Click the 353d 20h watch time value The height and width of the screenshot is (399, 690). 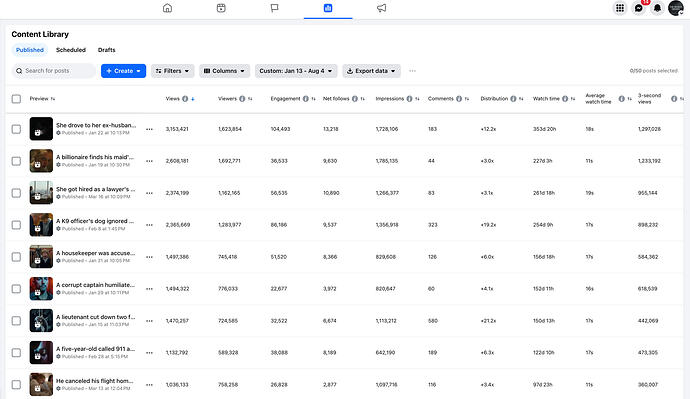(x=544, y=129)
